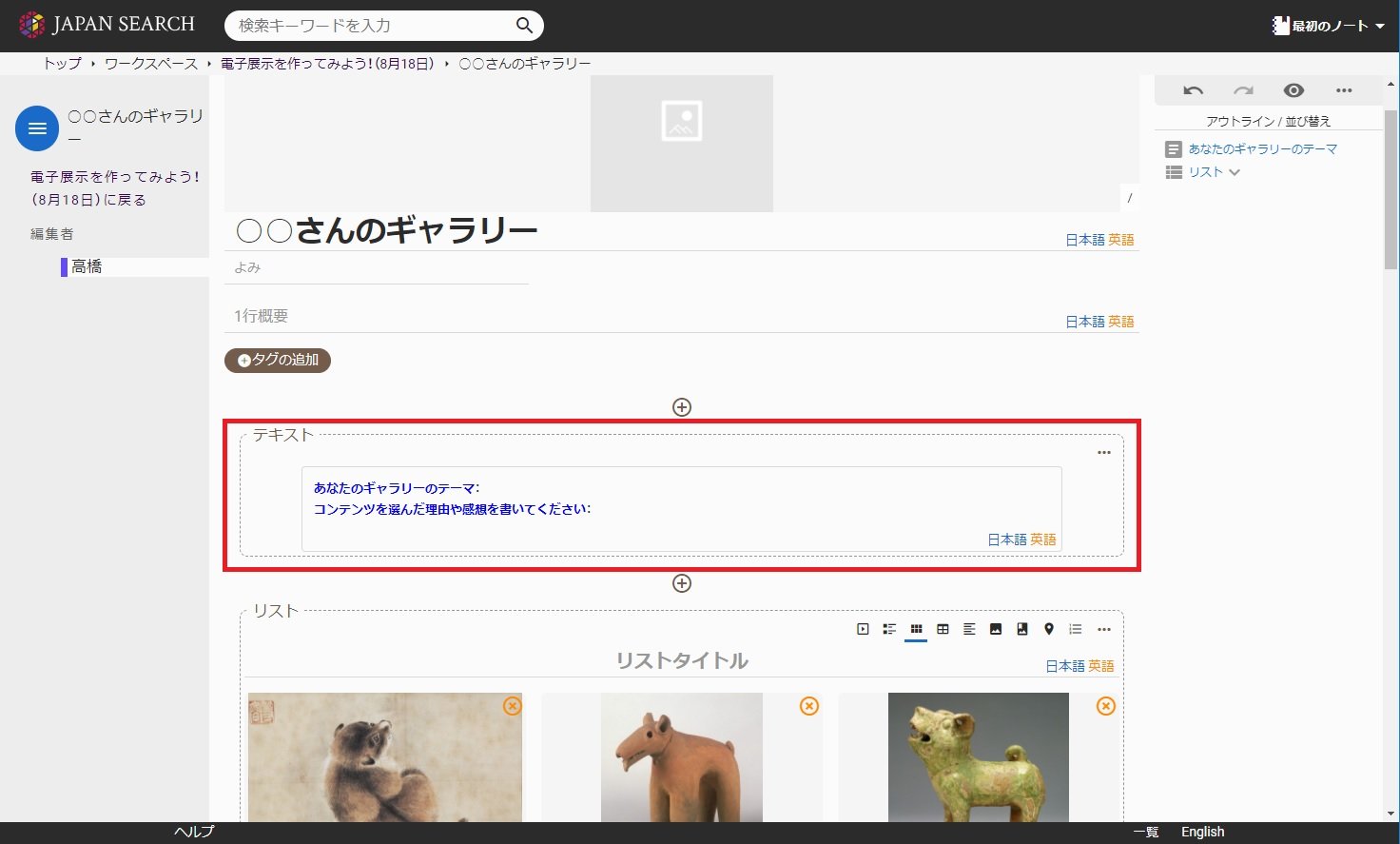The height and width of the screenshot is (844, 1400).
Task: Toggle preview with the eye icon
Action: pyautogui.click(x=1293, y=91)
